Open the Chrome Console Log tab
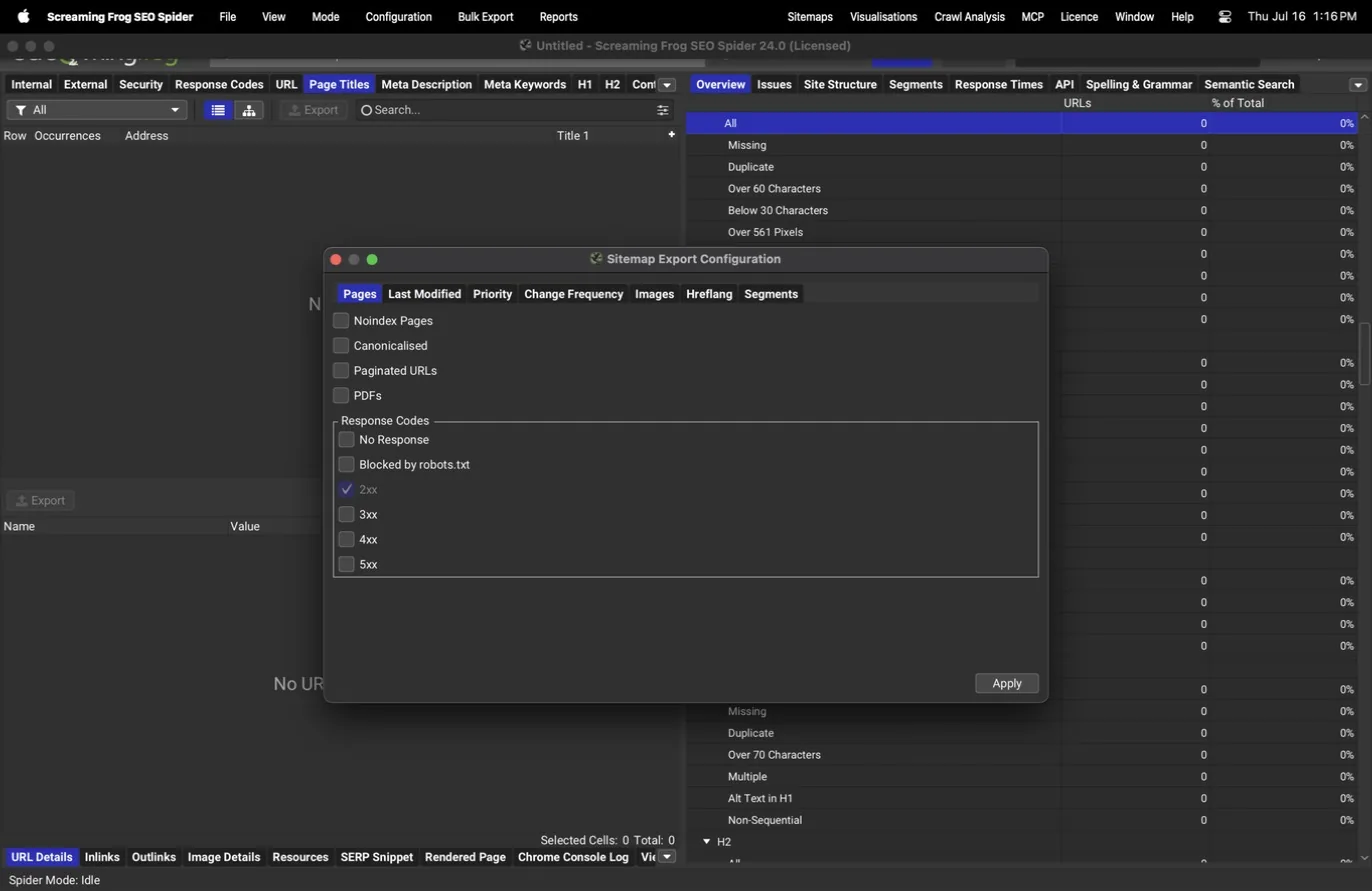This screenshot has height=891, width=1372. click(573, 857)
